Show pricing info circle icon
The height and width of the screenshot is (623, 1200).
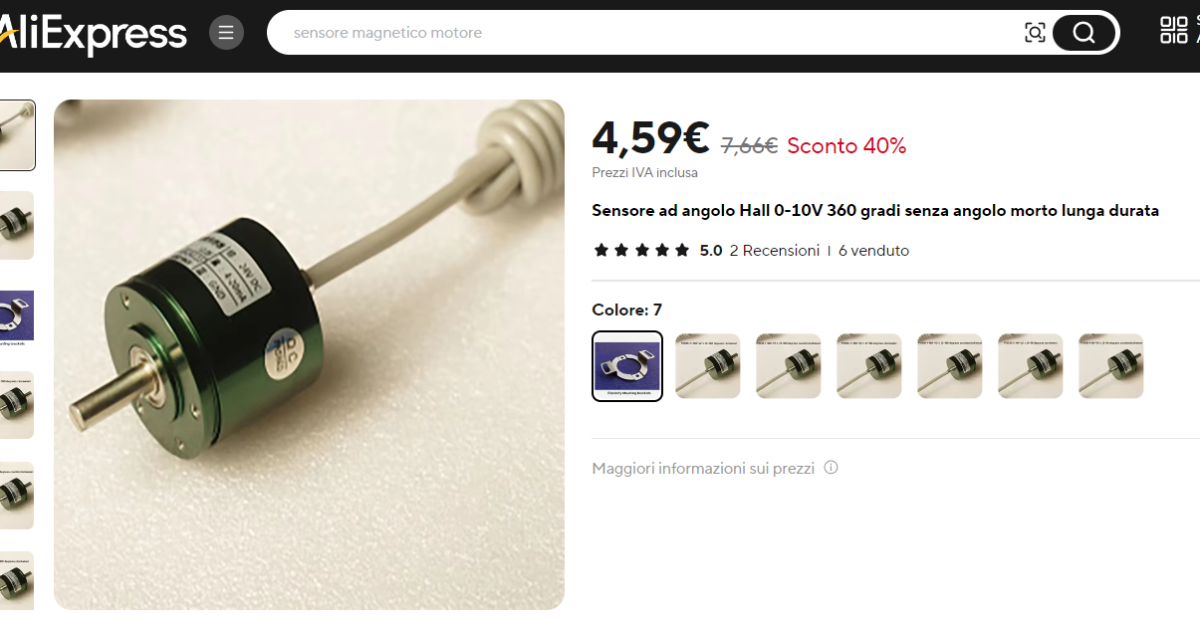click(831, 467)
